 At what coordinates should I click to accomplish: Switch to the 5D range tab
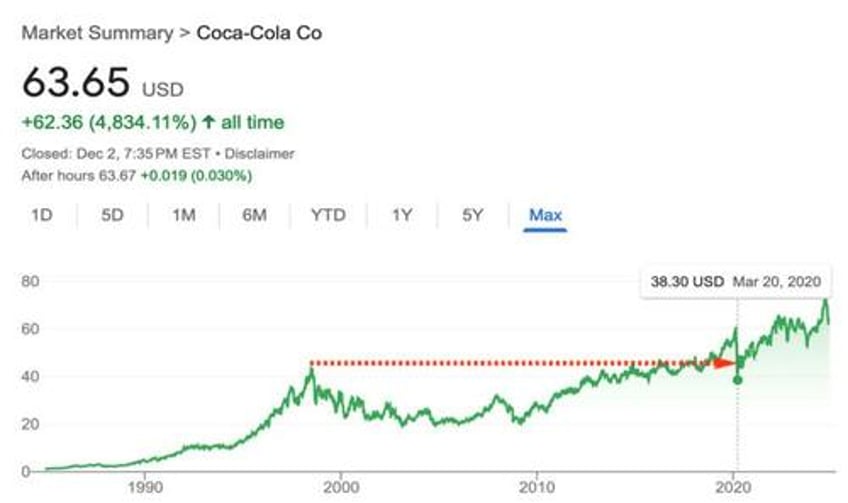point(112,215)
